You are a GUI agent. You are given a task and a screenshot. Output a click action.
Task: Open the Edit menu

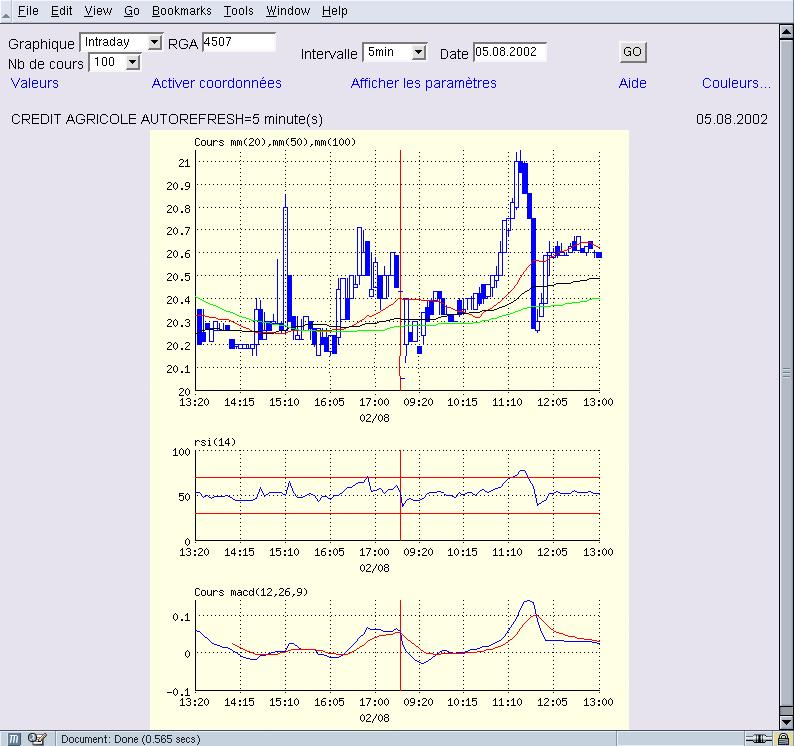click(61, 11)
